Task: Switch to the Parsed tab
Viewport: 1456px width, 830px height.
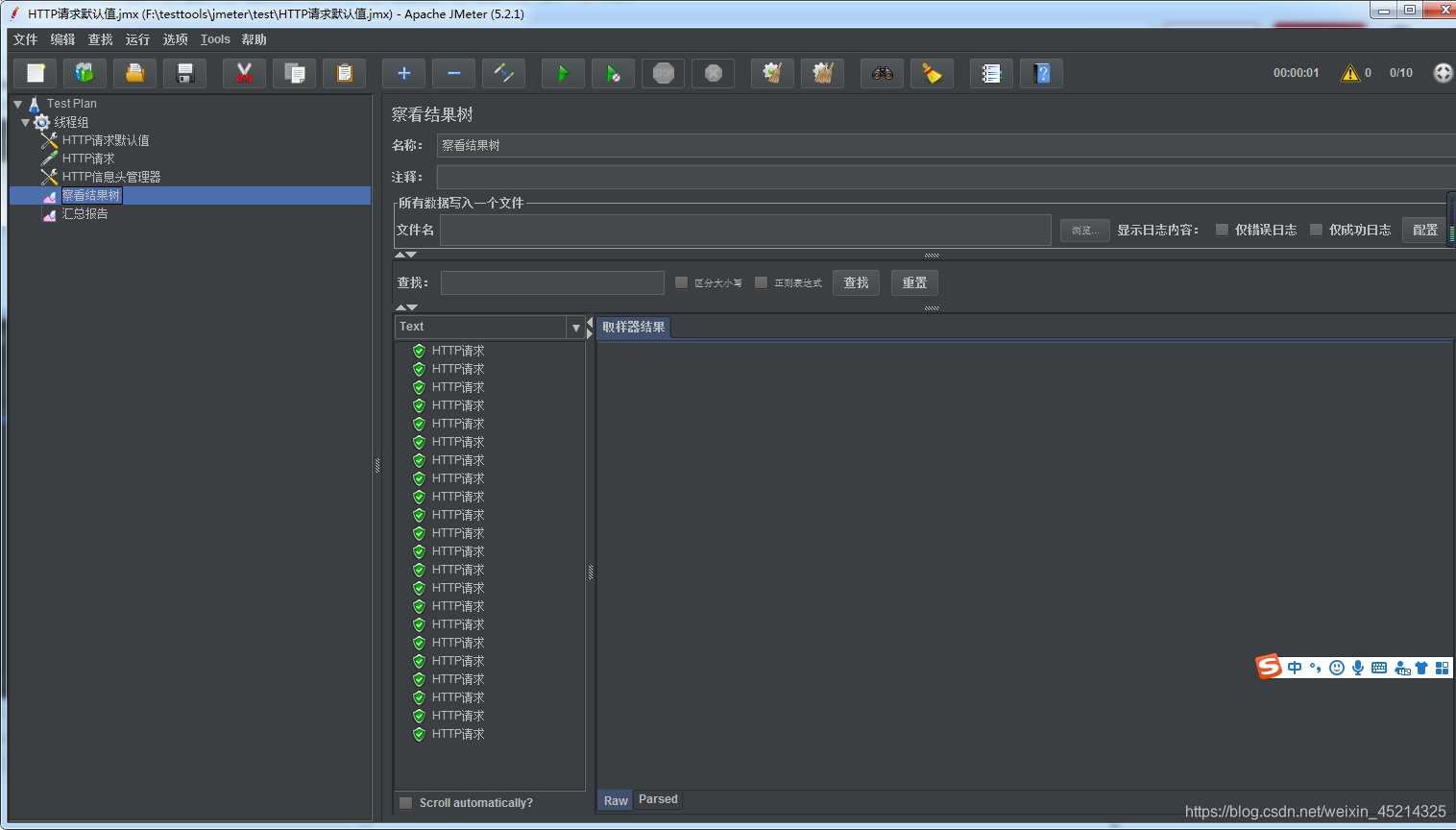Action: 658,799
